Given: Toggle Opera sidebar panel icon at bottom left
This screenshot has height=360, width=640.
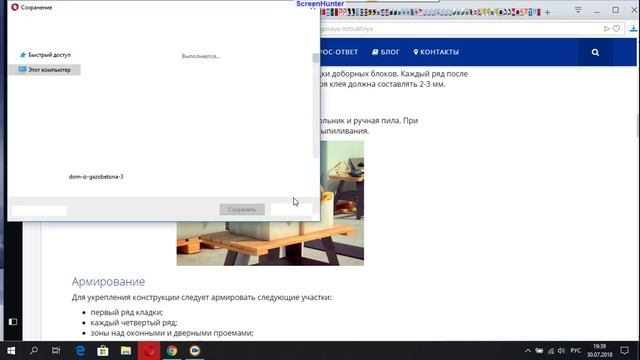Looking at the screenshot, I should [x=13, y=322].
